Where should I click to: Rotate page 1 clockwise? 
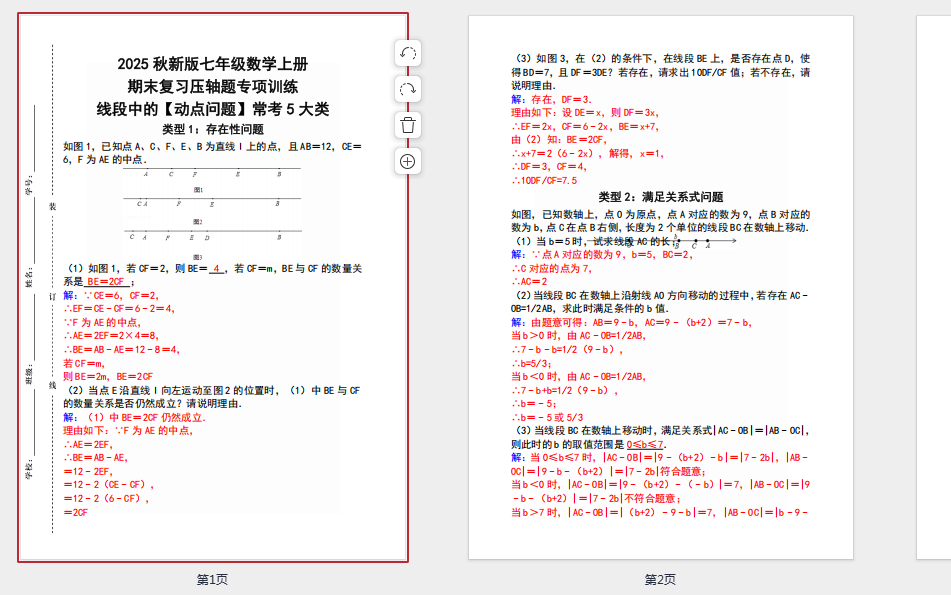(408, 89)
